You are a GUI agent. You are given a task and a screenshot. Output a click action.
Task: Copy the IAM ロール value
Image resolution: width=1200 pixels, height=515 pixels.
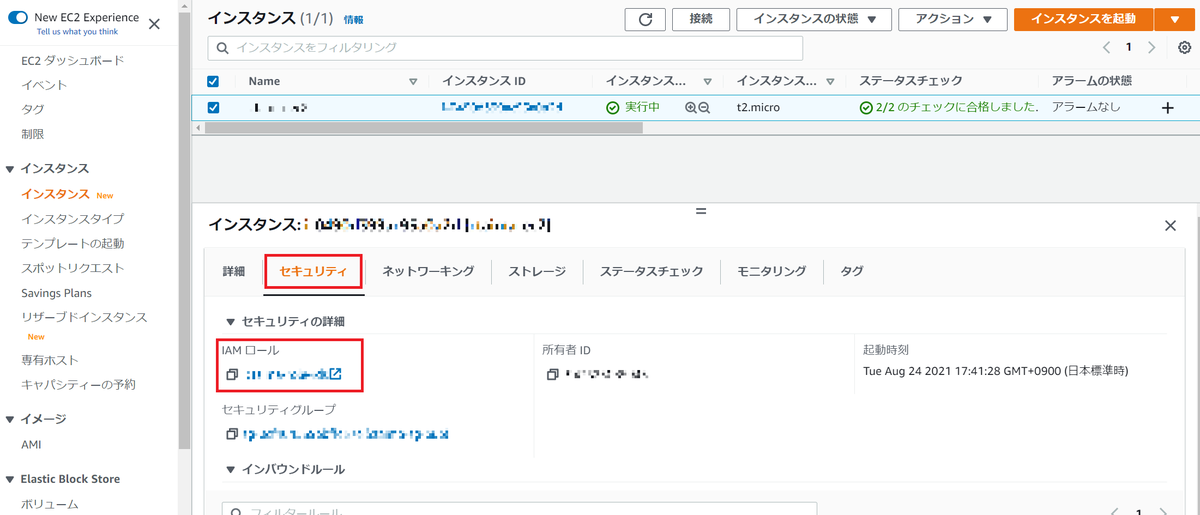coord(232,374)
